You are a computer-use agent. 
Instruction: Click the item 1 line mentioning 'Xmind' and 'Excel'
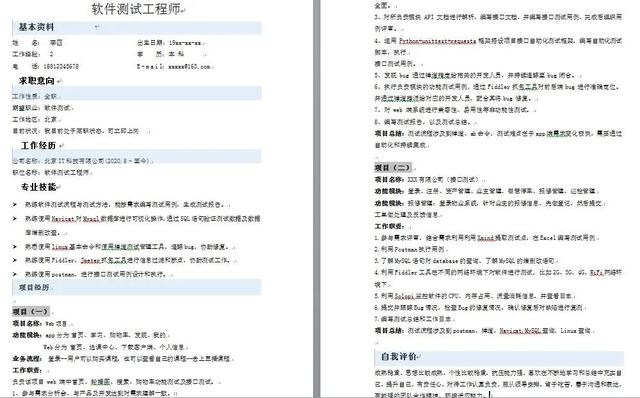point(486,237)
